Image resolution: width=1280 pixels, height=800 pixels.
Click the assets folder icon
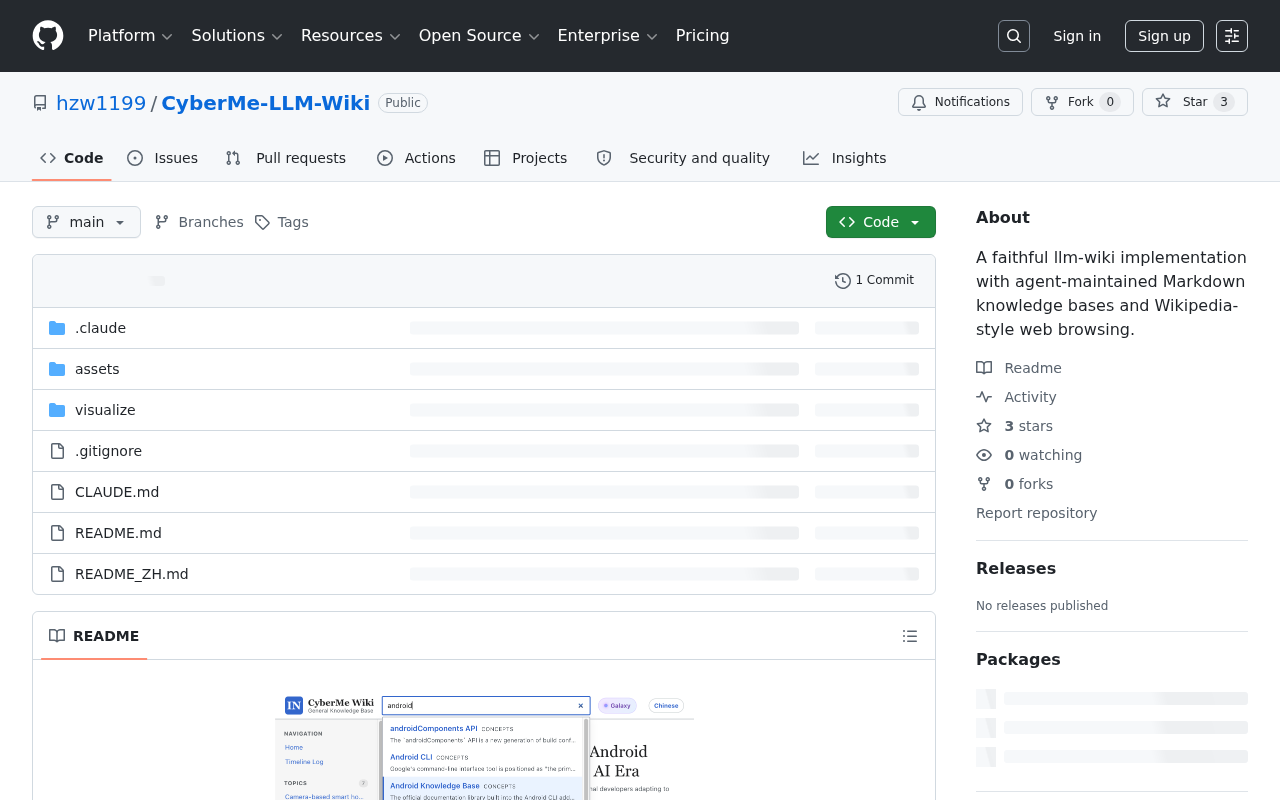coord(57,369)
